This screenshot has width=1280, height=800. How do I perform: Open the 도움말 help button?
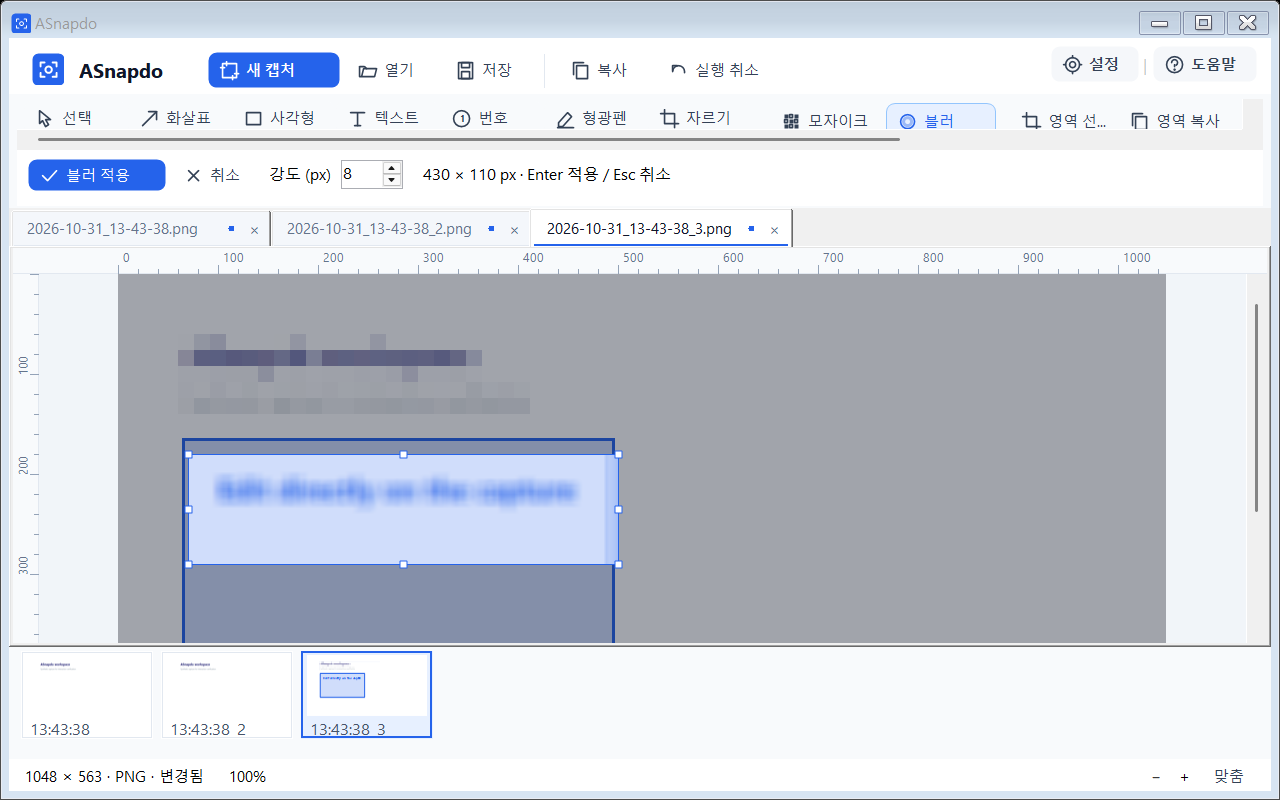(1203, 65)
